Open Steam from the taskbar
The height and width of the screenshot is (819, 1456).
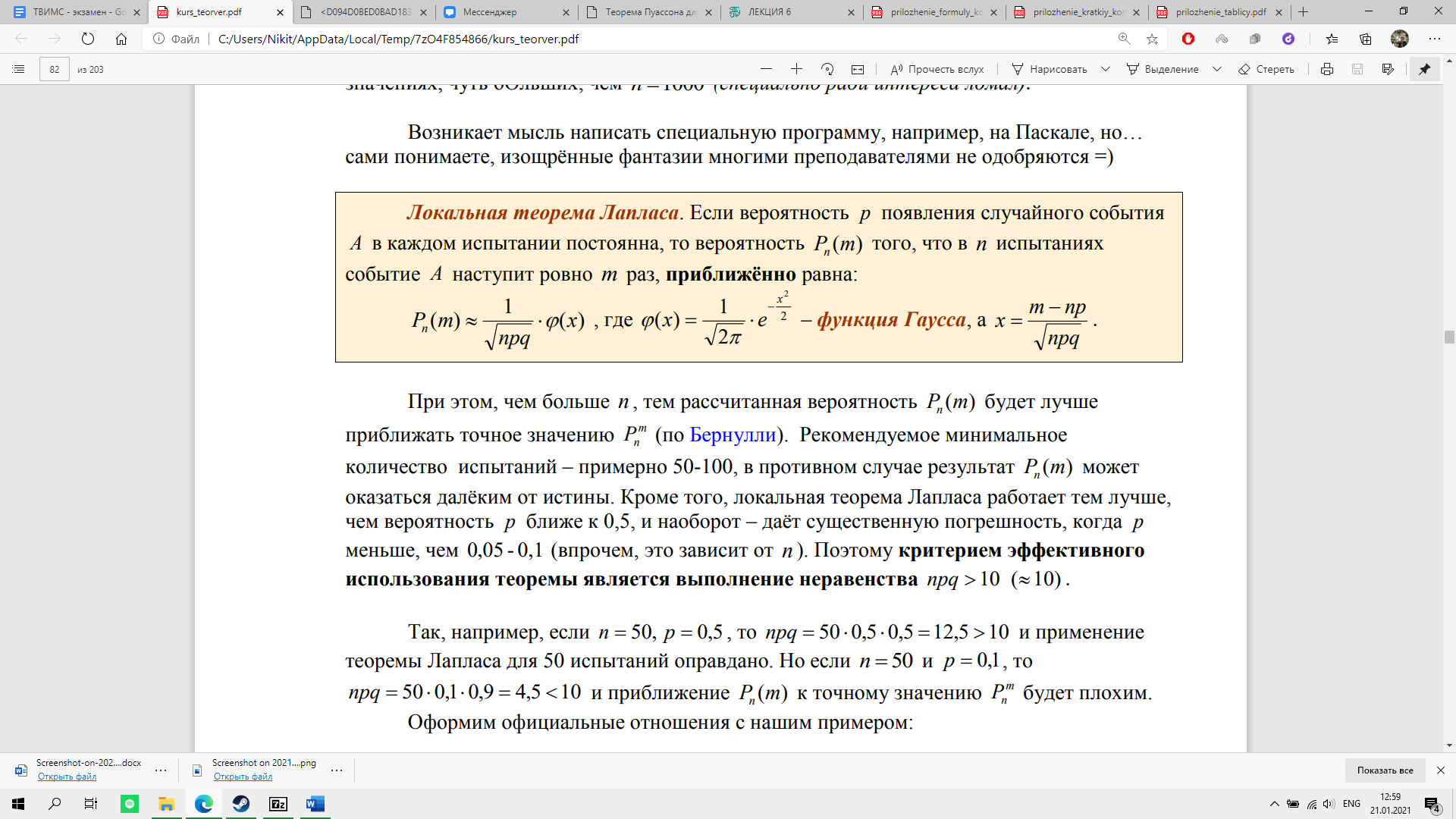(x=241, y=804)
